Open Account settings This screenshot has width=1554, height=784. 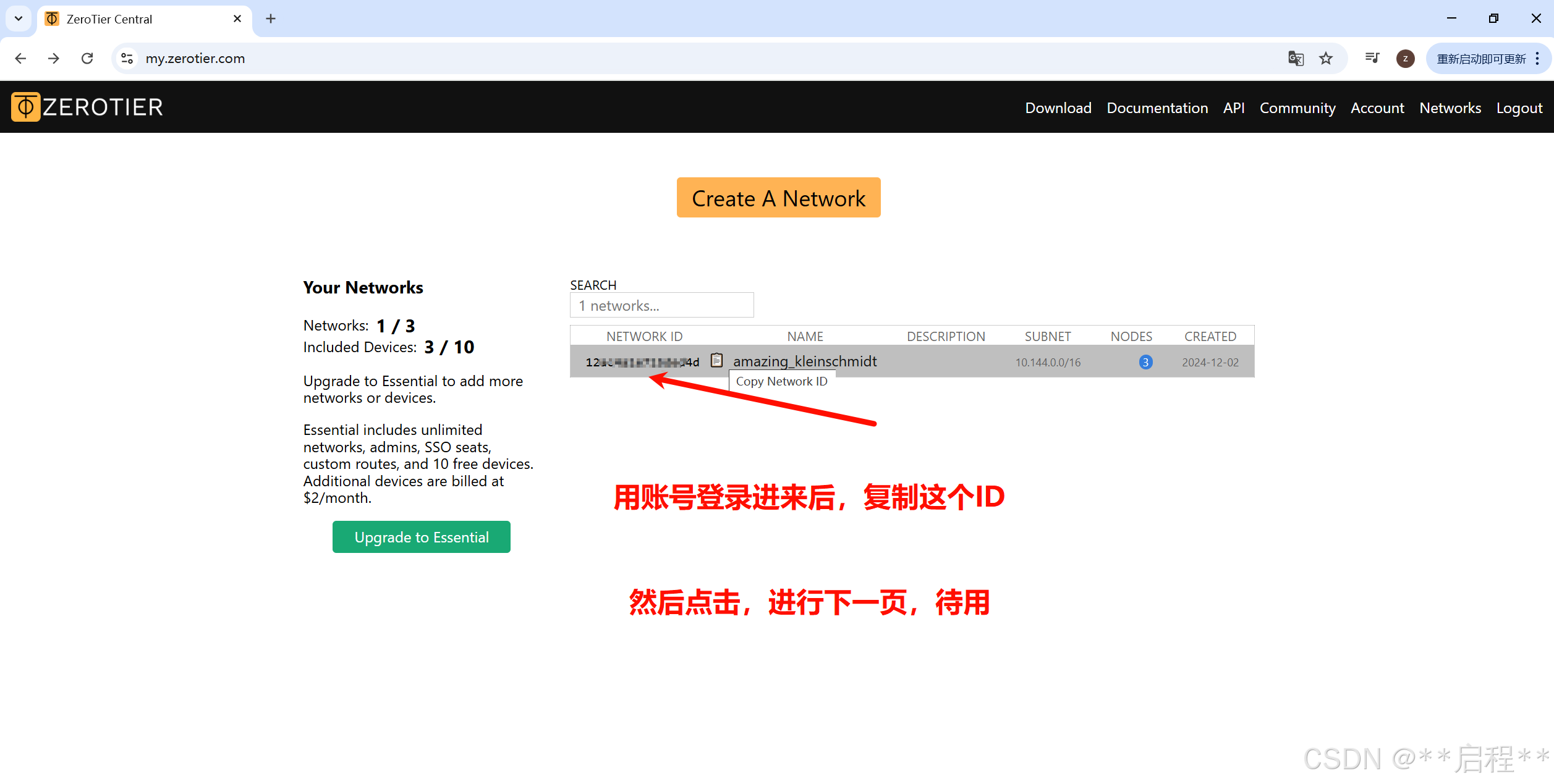click(x=1377, y=108)
